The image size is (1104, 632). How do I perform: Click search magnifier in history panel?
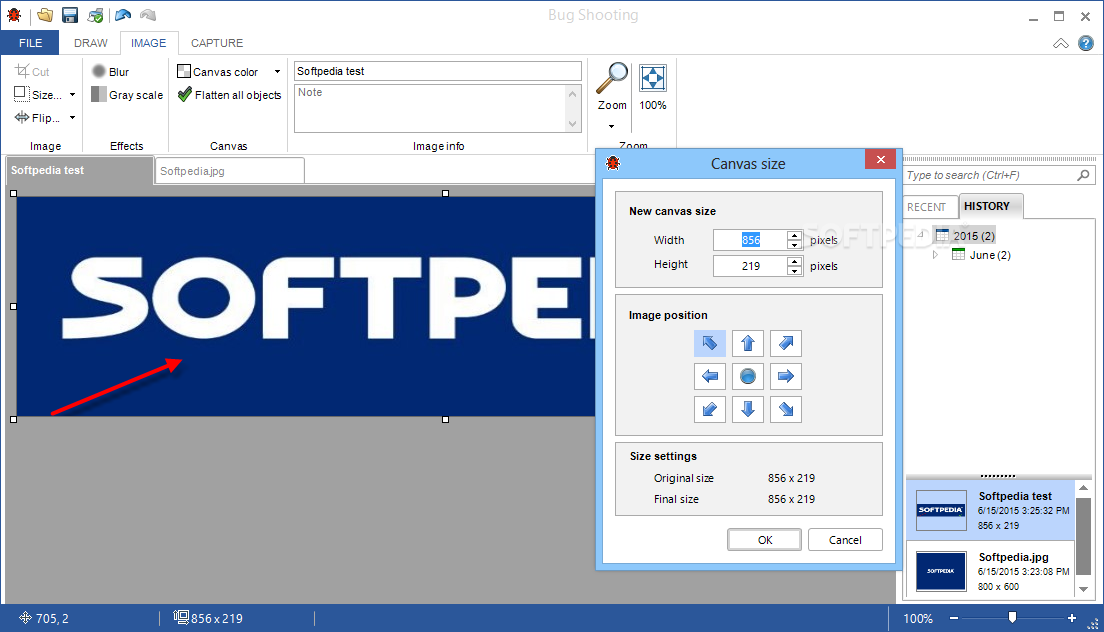[1084, 175]
